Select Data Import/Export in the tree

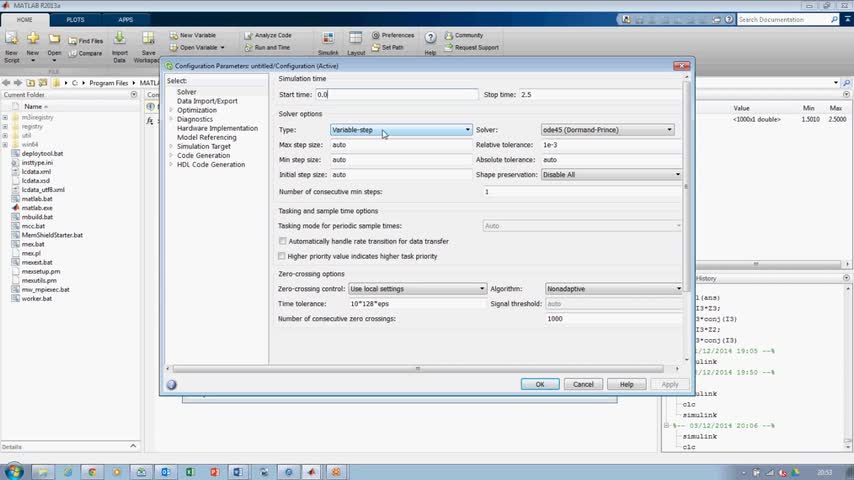coord(207,101)
